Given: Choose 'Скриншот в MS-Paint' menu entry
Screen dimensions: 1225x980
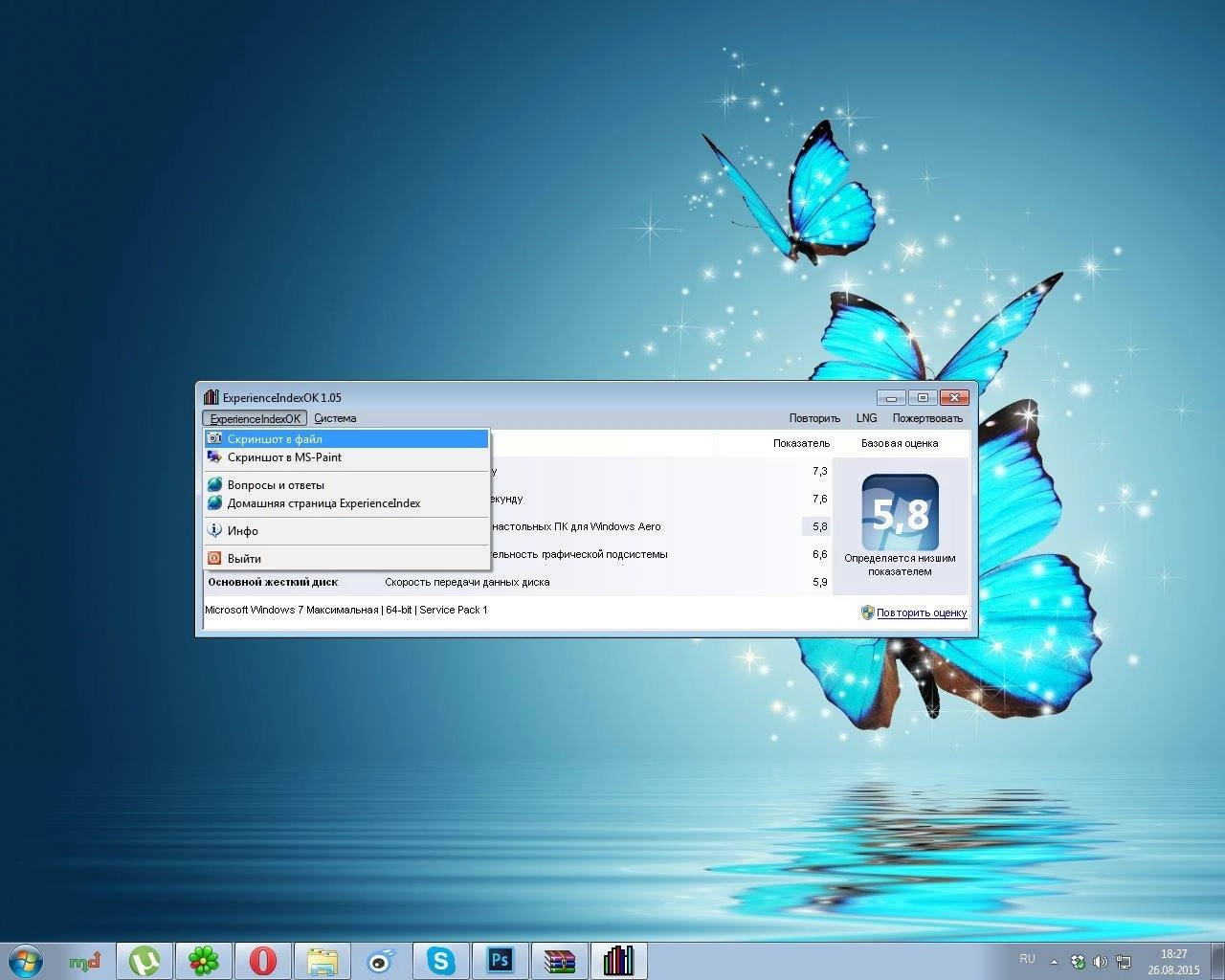Looking at the screenshot, I should click(346, 457).
